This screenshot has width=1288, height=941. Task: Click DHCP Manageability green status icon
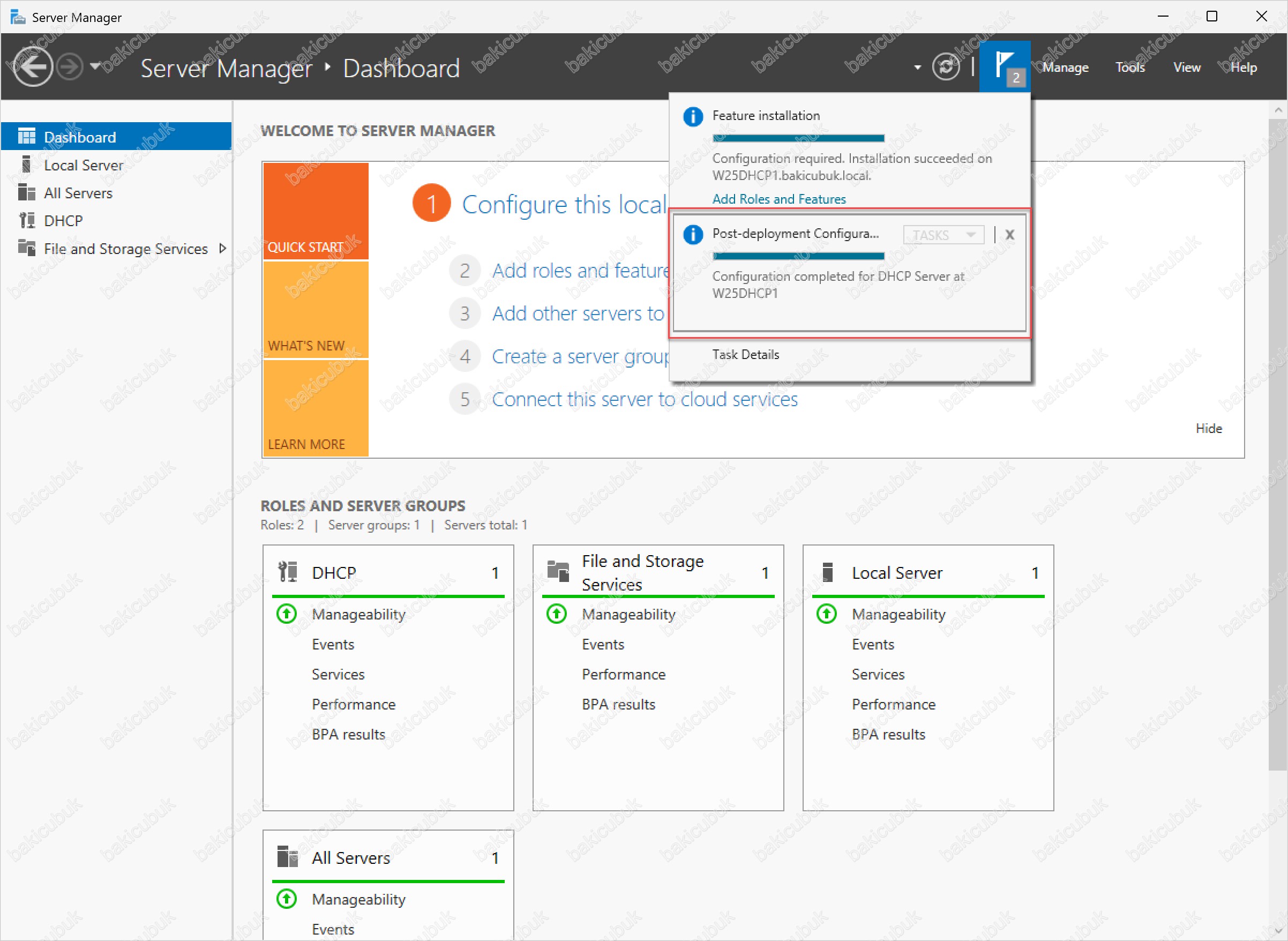(x=287, y=614)
